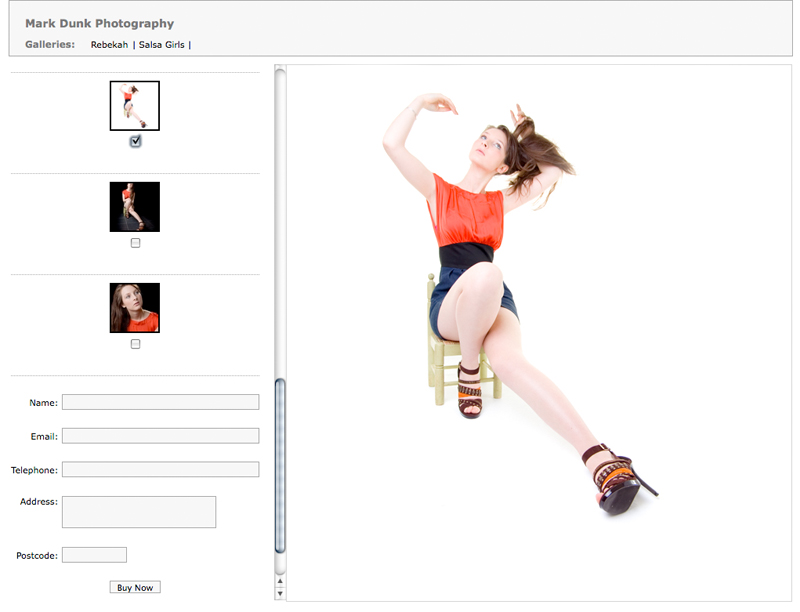Open the Rebekah gallery link
The height and width of the screenshot is (612, 800).
[109, 45]
